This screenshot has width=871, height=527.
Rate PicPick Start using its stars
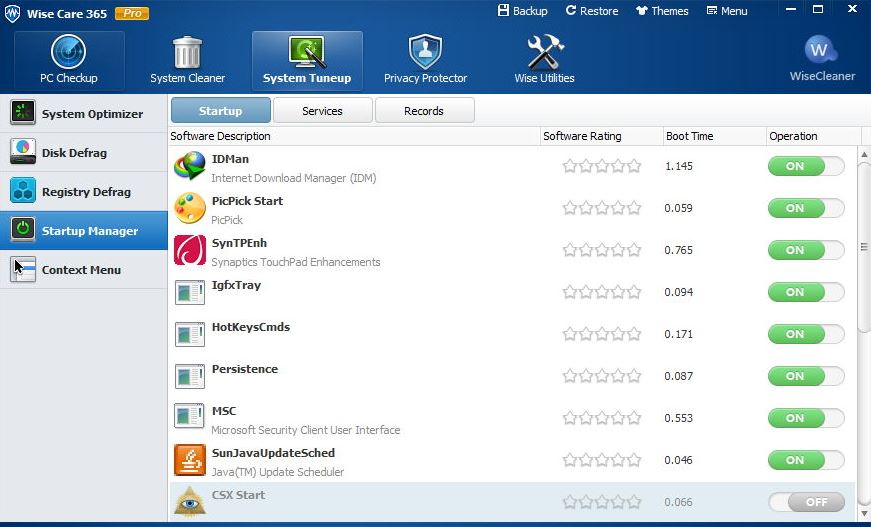pyautogui.click(x=602, y=208)
